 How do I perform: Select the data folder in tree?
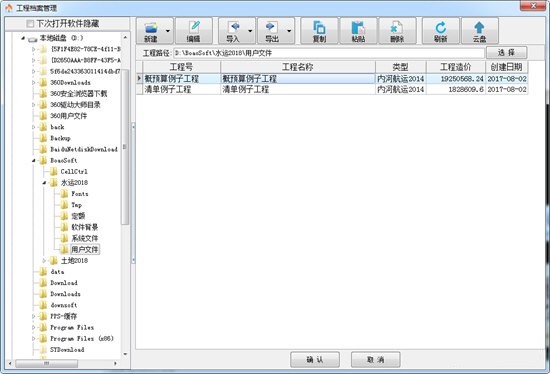57,272
